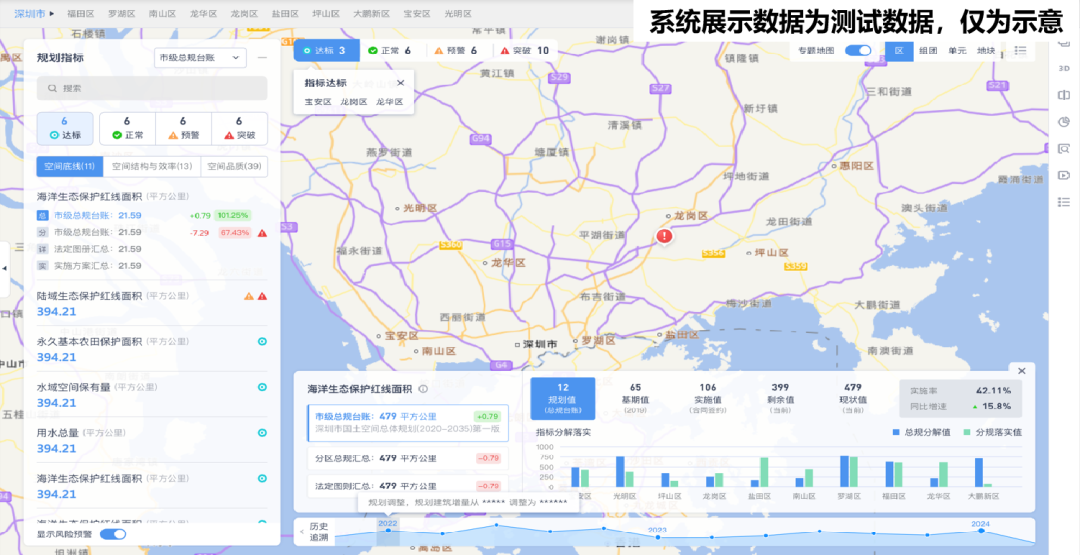Open the 市级总规台账 dropdown
1080x555 pixels.
click(x=200, y=58)
